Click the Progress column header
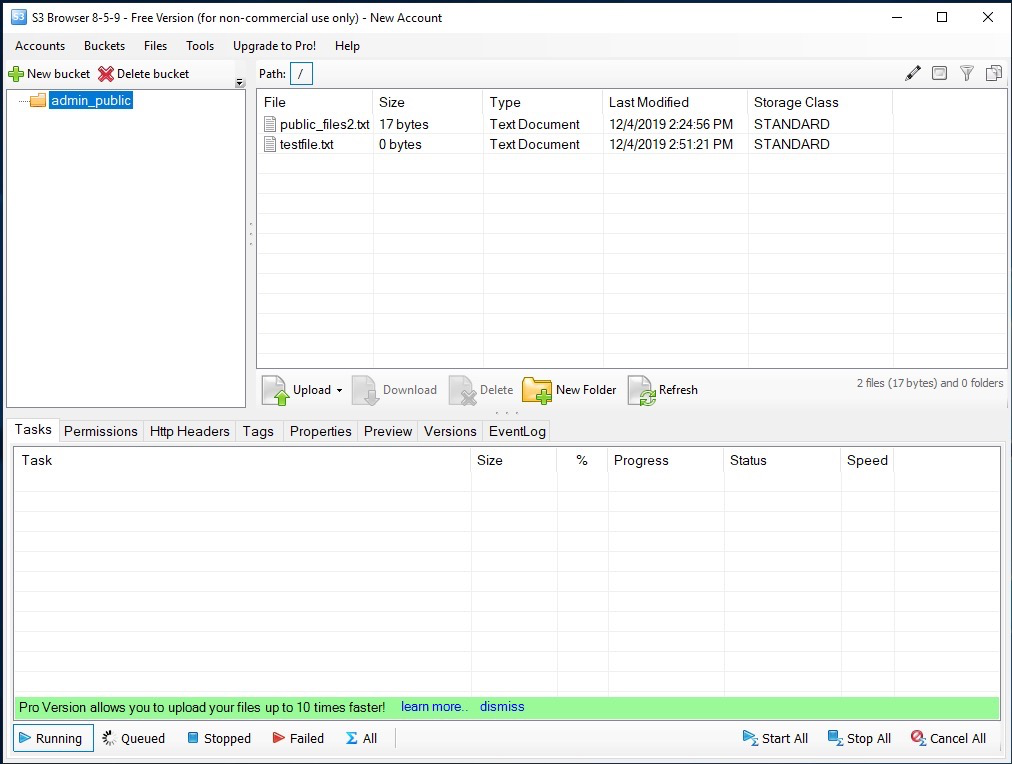Image resolution: width=1012 pixels, height=764 pixels. point(665,460)
